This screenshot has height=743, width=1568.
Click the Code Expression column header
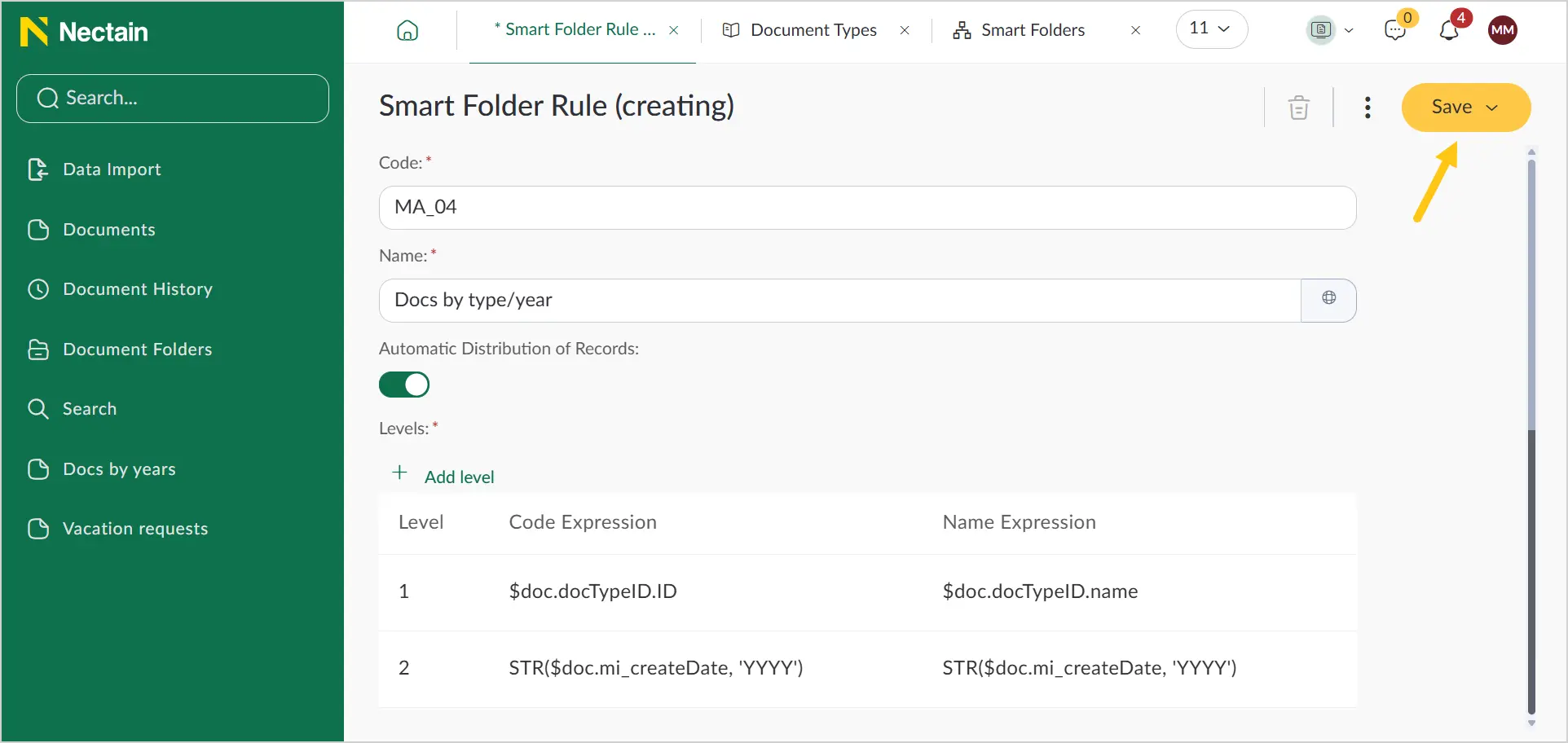(x=583, y=522)
